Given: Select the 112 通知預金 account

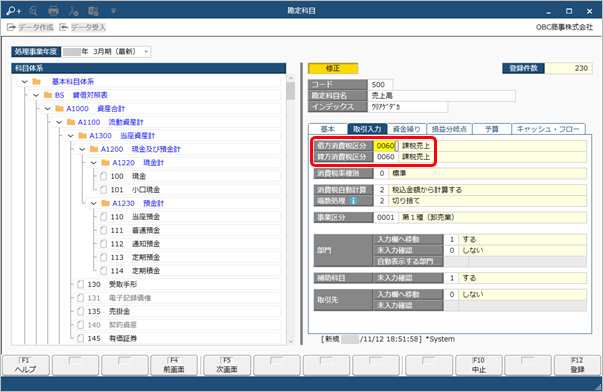Looking at the screenshot, I should tap(188, 244).
